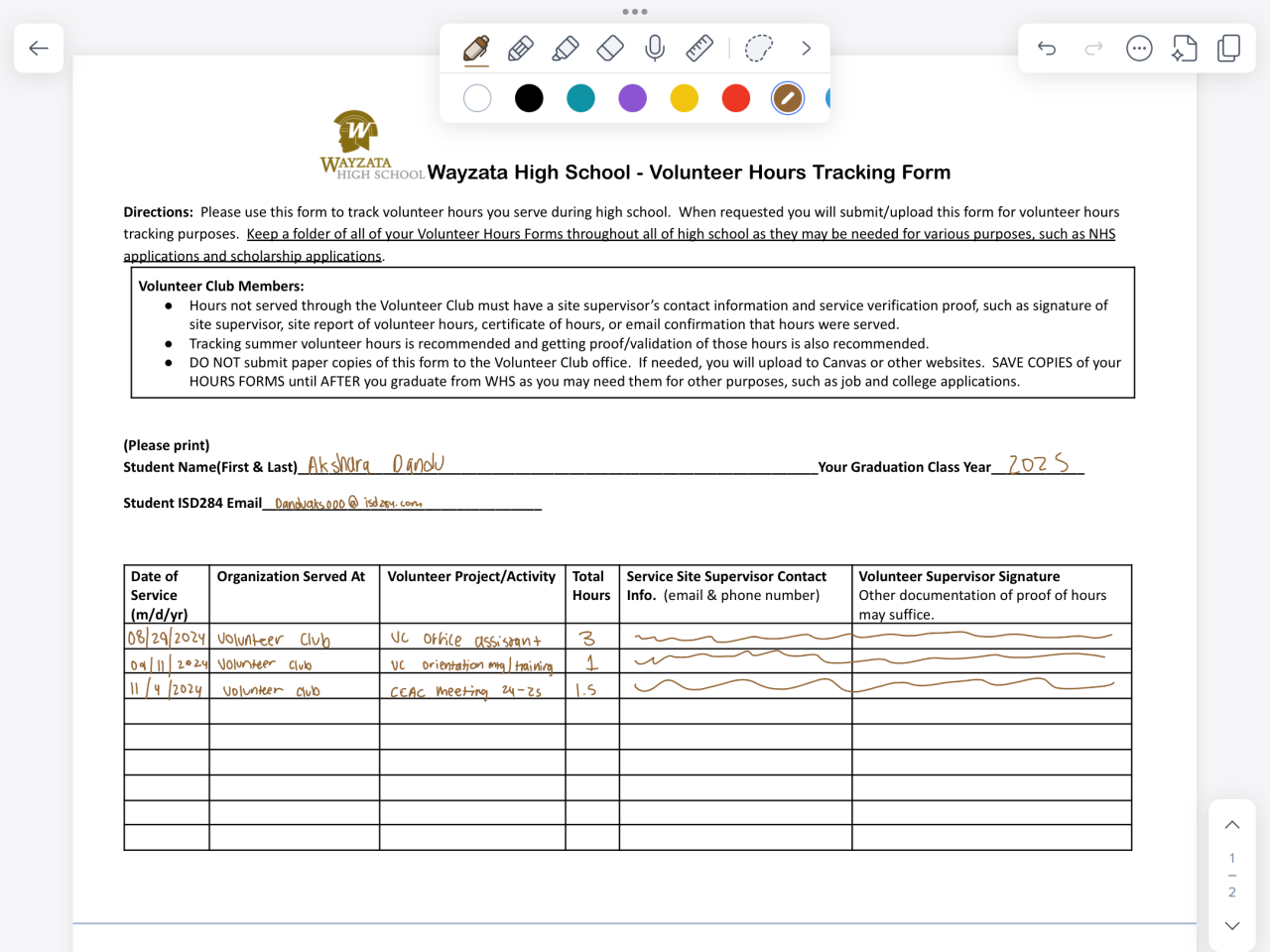Image resolution: width=1270 pixels, height=952 pixels.
Task: Open the brown custom color picker
Action: 788,98
